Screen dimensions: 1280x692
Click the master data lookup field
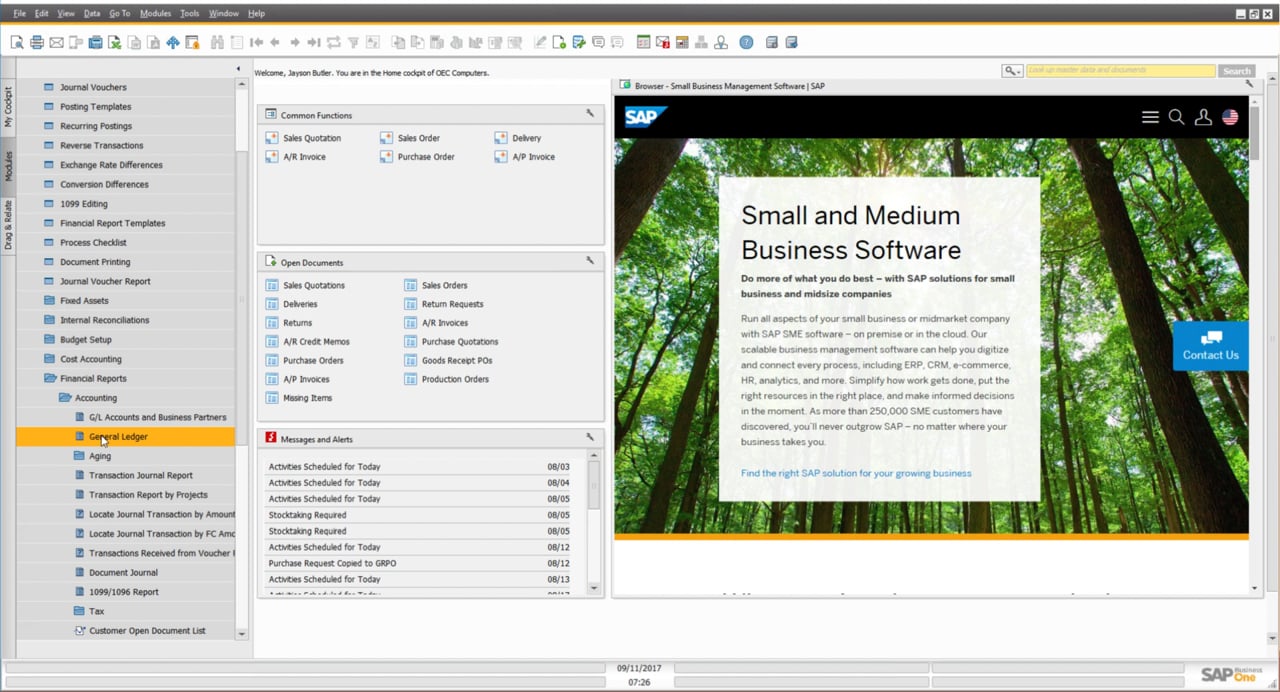point(1120,71)
